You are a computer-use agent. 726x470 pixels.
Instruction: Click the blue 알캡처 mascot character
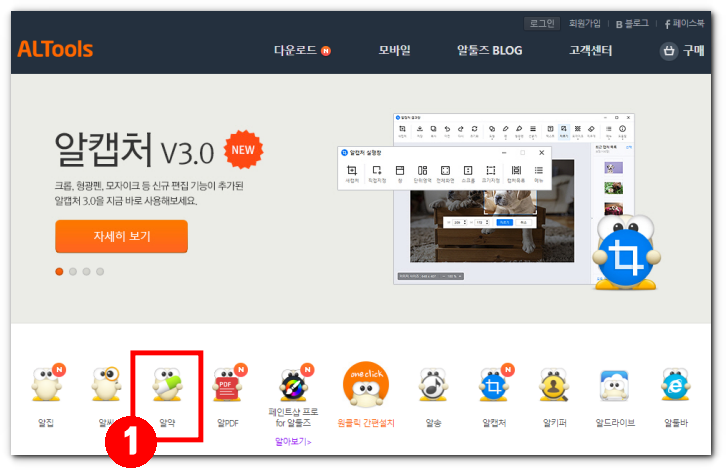626,252
